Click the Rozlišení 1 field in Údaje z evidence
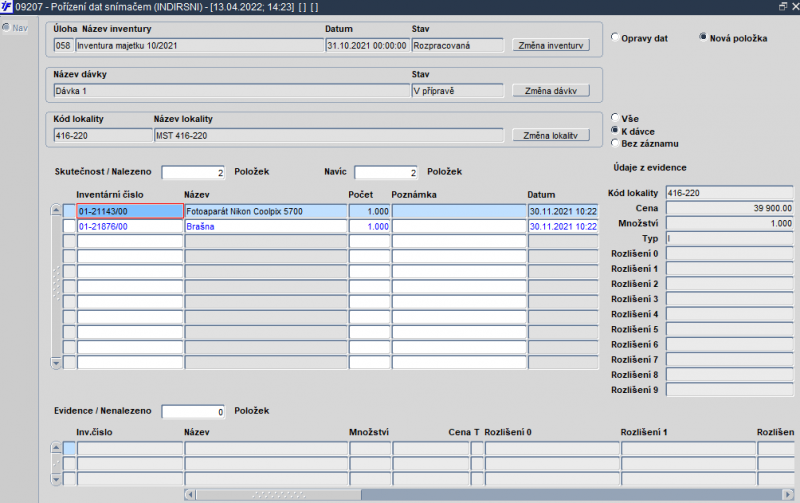The image size is (800, 503). 730,269
